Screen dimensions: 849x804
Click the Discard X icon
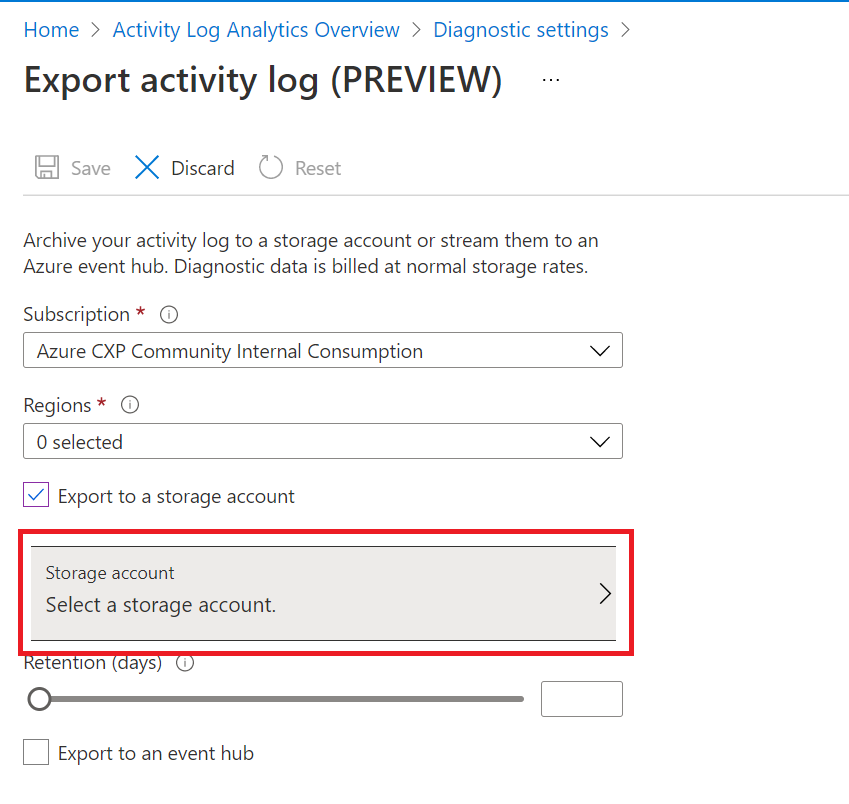147,168
